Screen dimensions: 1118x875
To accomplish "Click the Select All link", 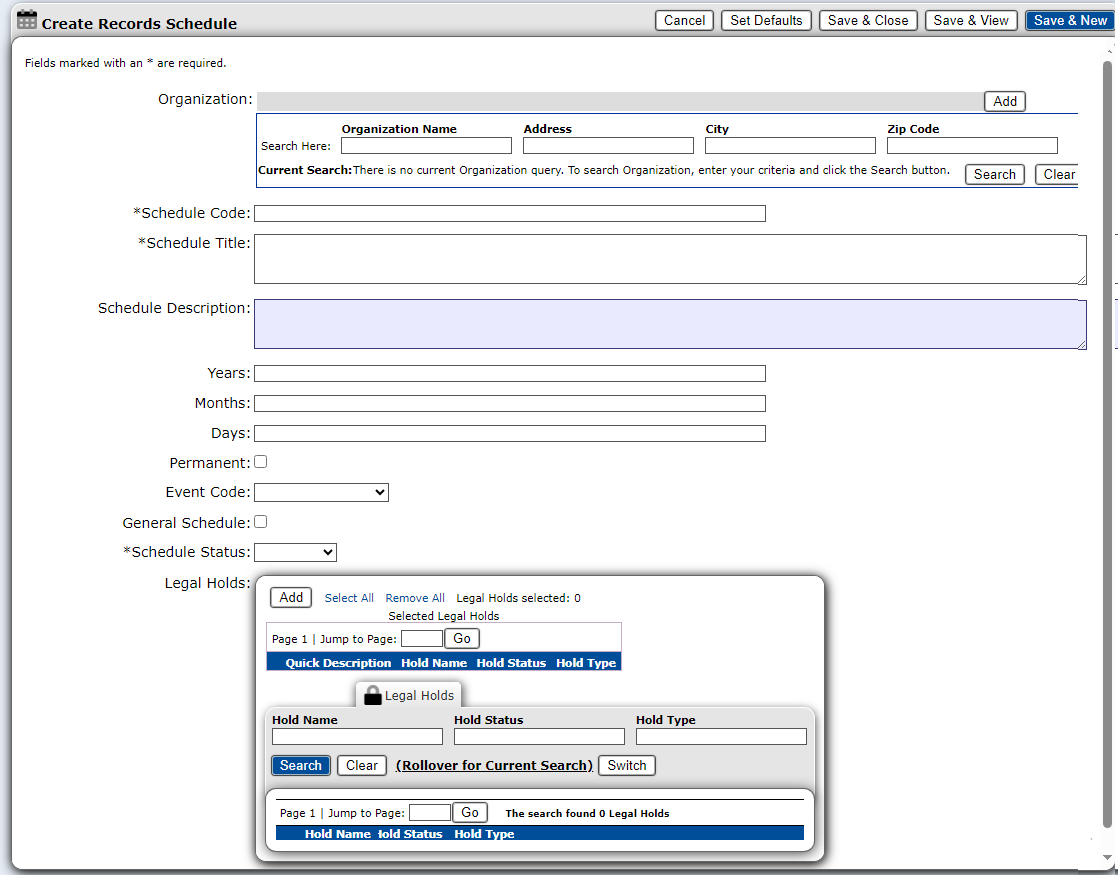I will (x=349, y=598).
